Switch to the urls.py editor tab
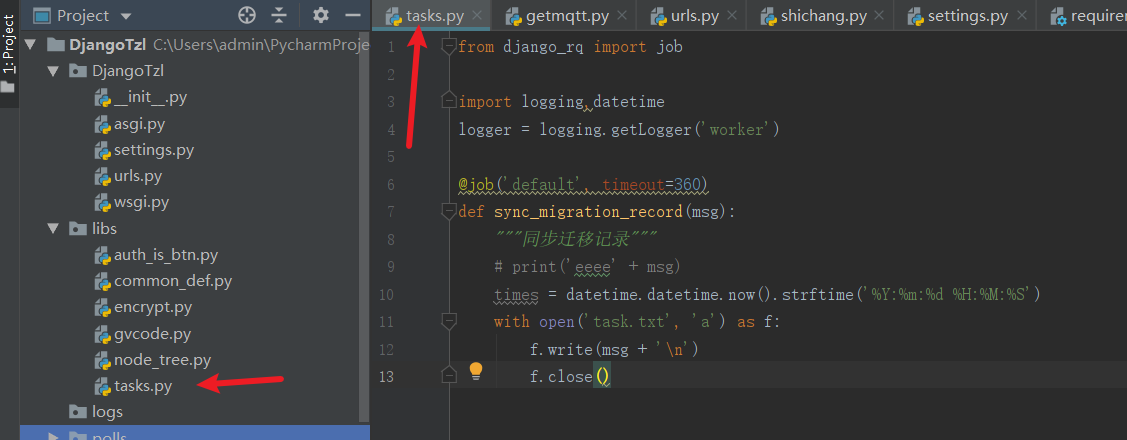1127x440 pixels. click(694, 15)
